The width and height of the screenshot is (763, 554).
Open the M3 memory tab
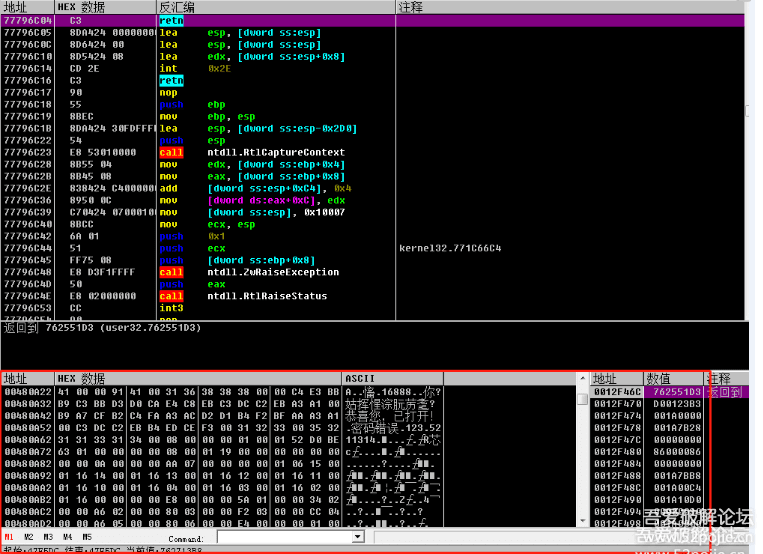click(46, 536)
